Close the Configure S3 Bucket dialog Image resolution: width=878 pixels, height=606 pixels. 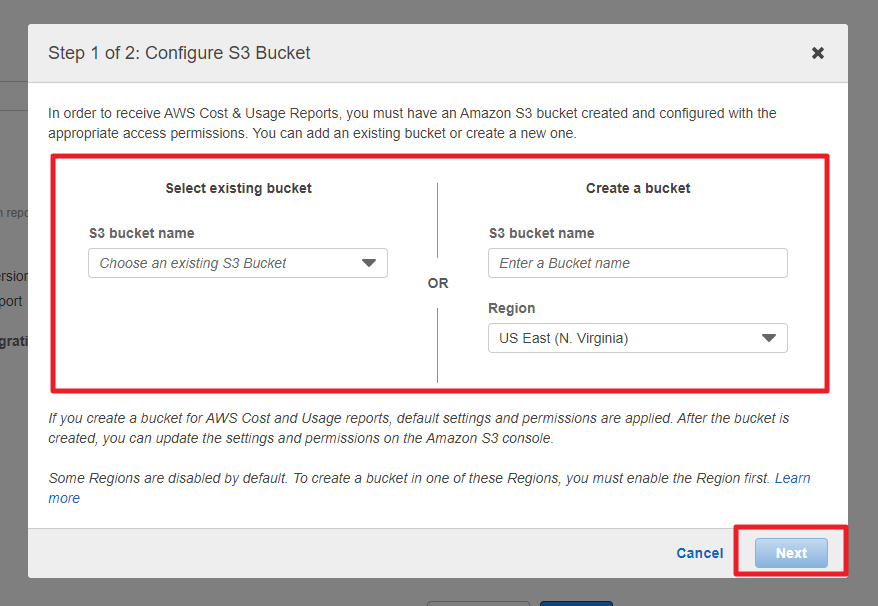818,53
